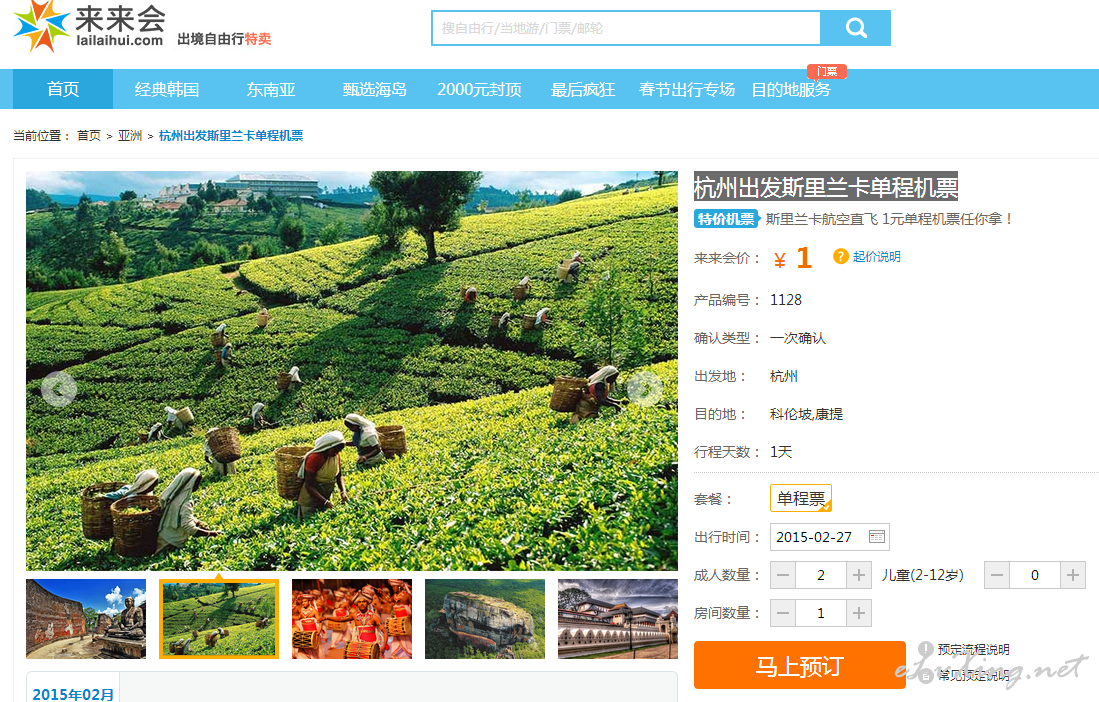Viewport: 1099px width, 702px height.
Task: Open the 起价说明 link
Action: [x=876, y=257]
